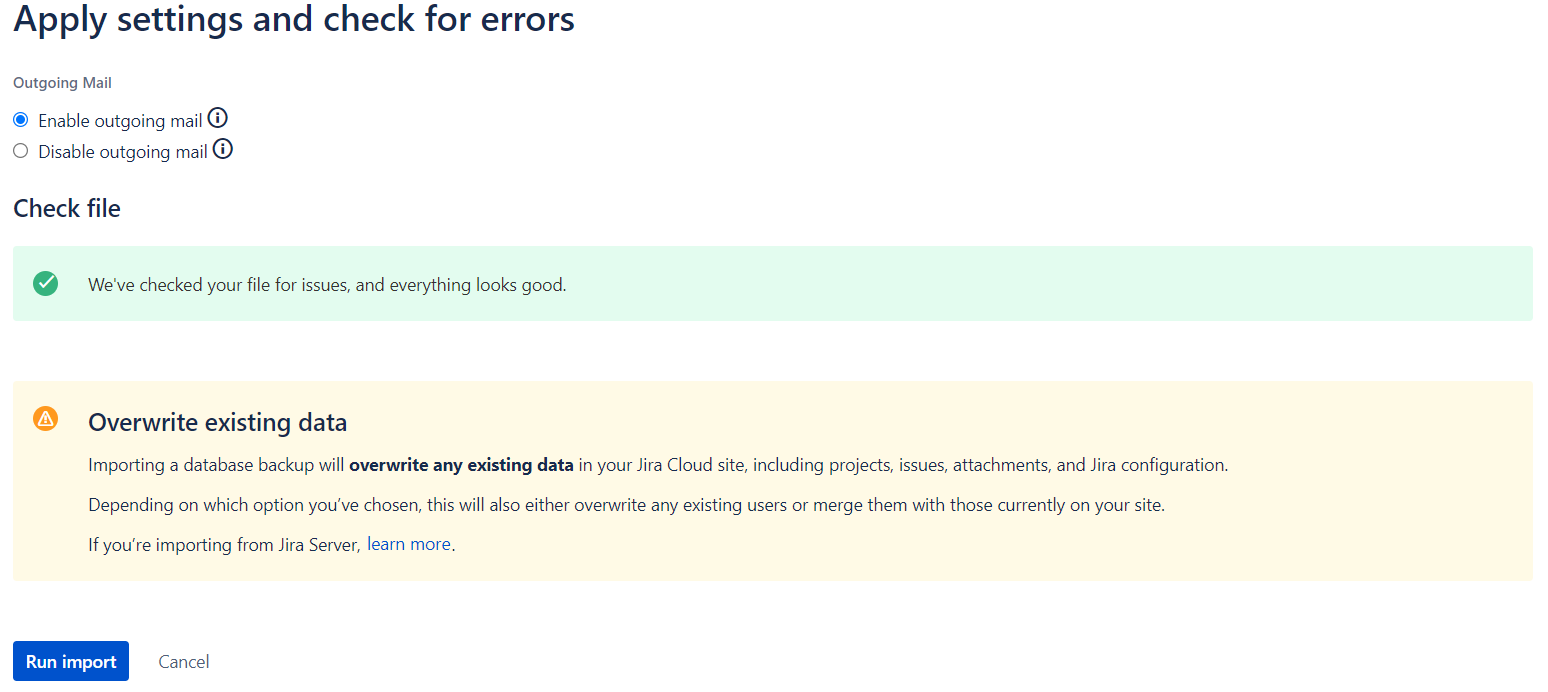
Task: Click the Outgoing Mail section label
Action: (x=61, y=83)
